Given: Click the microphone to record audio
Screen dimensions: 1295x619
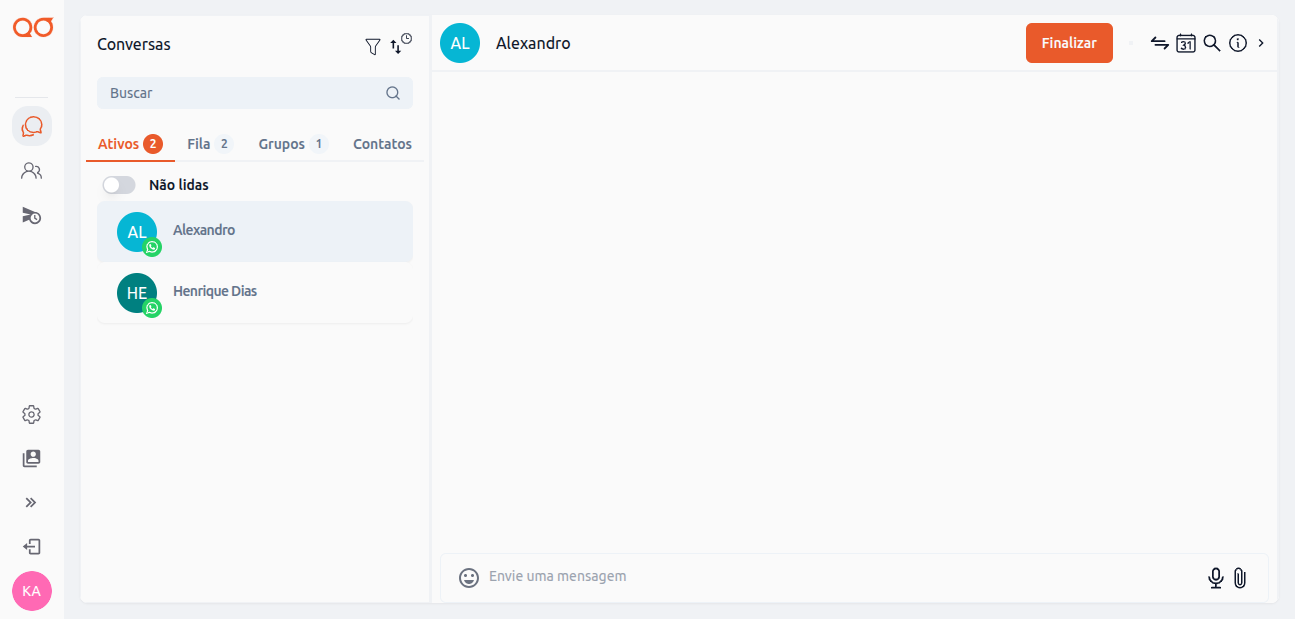Looking at the screenshot, I should (x=1216, y=578).
